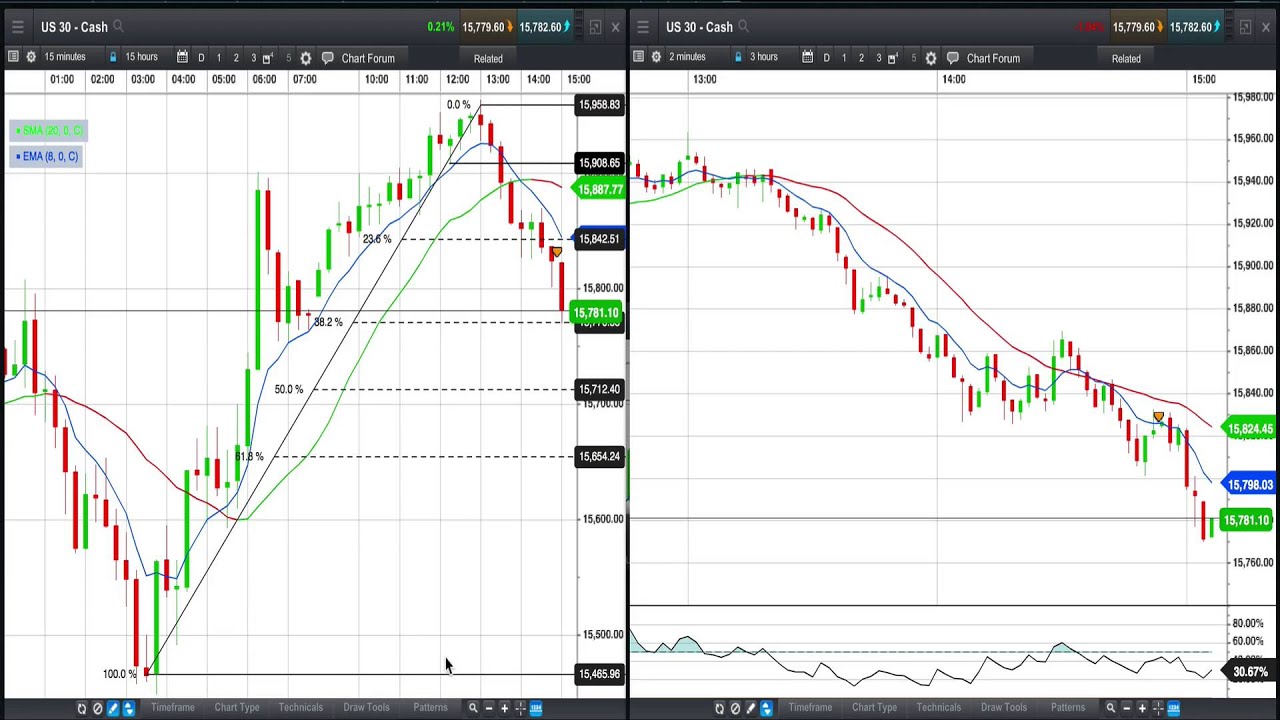Open Draw Tools menu on right chart
The image size is (1280, 720).
[x=1004, y=707]
